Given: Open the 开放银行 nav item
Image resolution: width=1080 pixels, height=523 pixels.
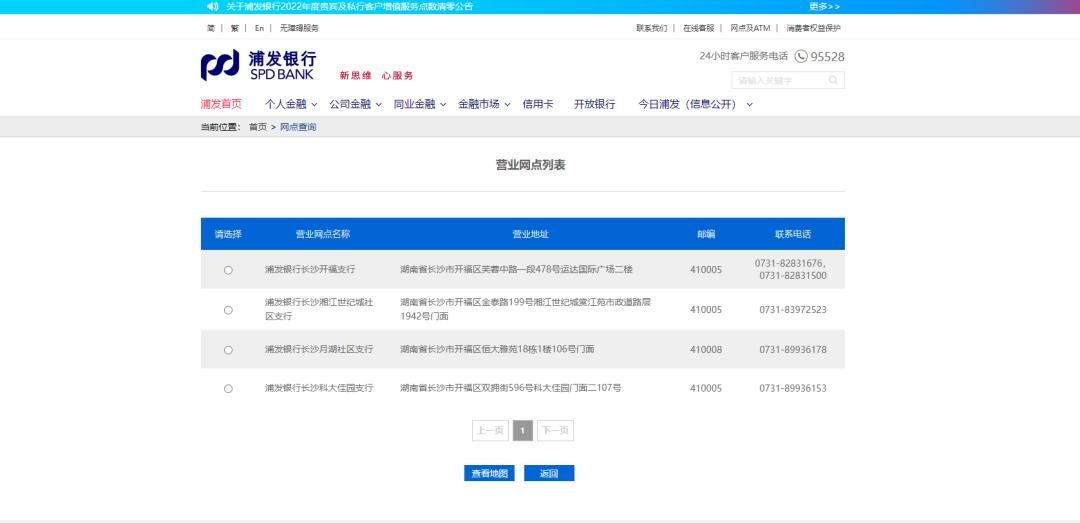Looking at the screenshot, I should point(594,104).
